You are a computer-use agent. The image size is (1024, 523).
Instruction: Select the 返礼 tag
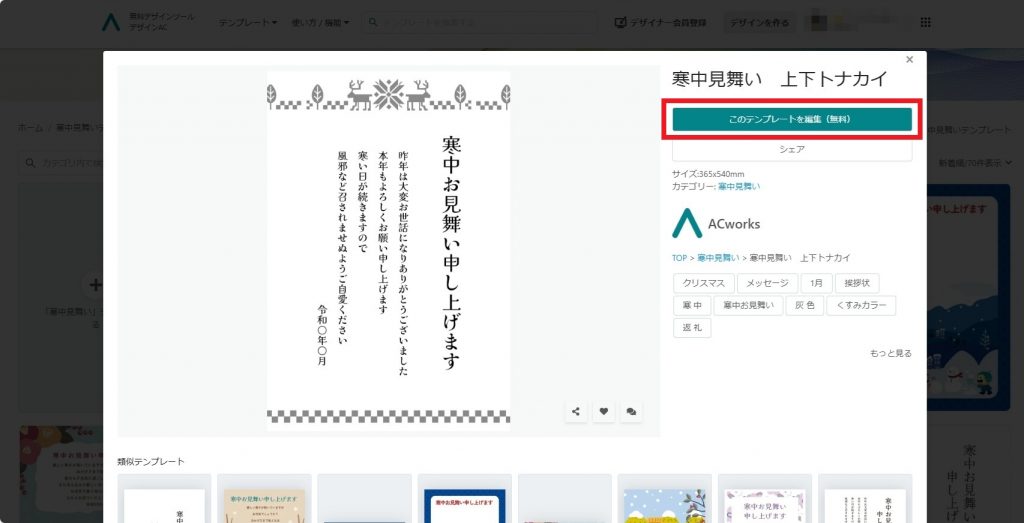[692, 328]
